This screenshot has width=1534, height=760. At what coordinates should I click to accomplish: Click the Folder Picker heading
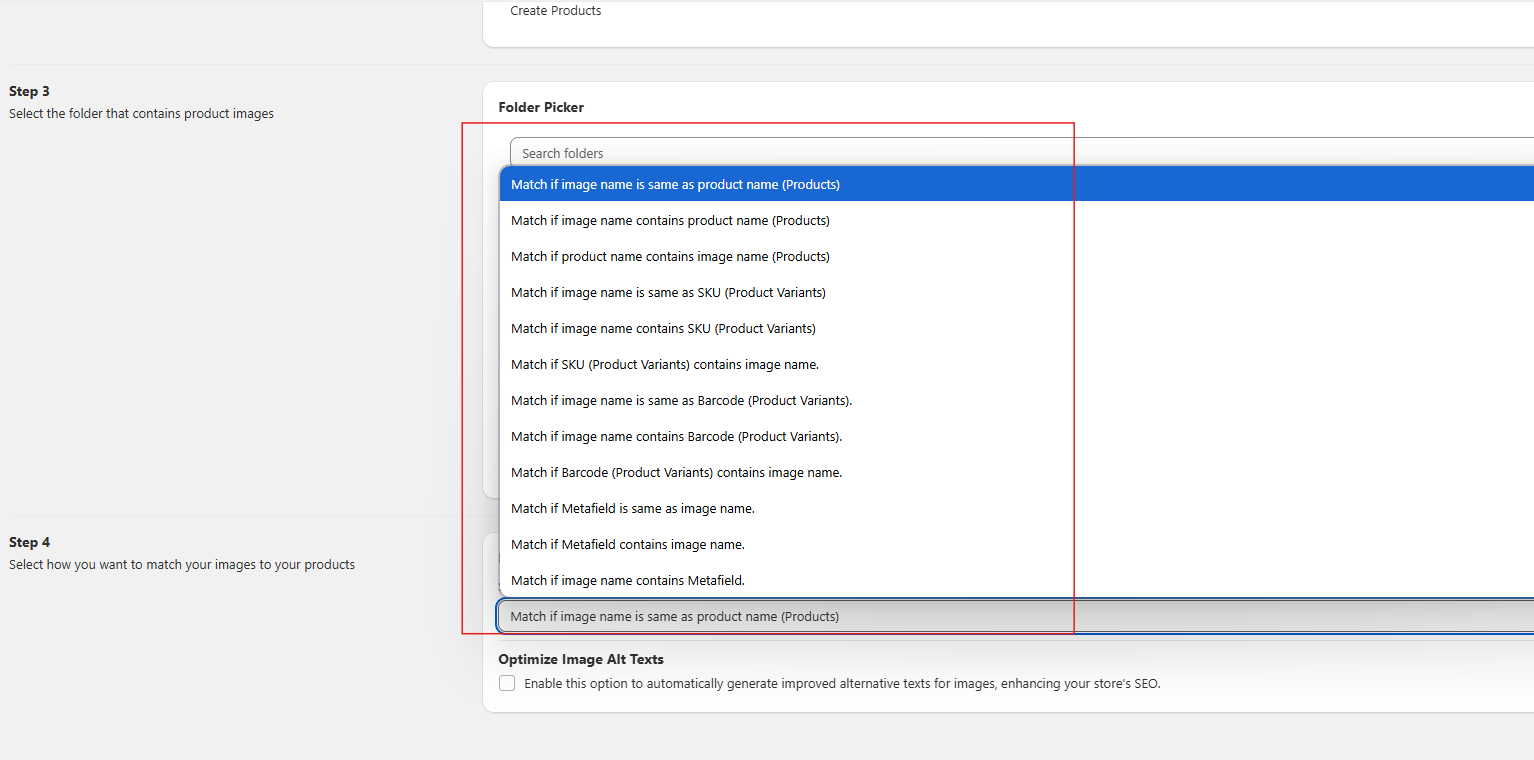pyautogui.click(x=541, y=107)
